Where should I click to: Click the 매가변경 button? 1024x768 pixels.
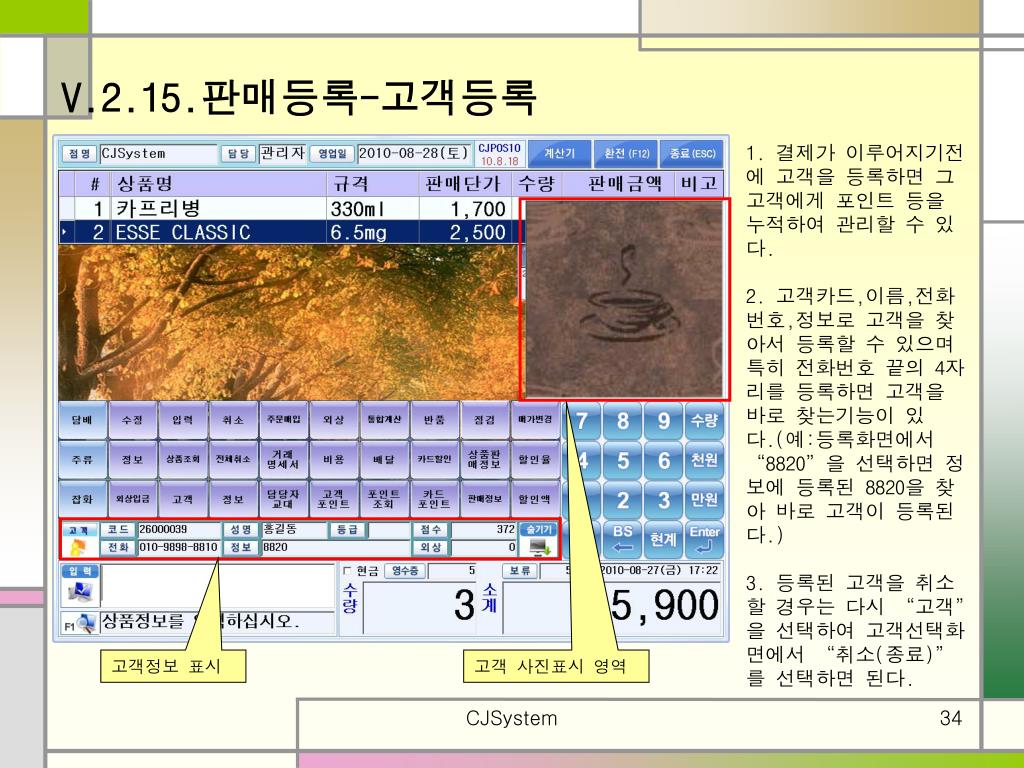click(x=534, y=420)
